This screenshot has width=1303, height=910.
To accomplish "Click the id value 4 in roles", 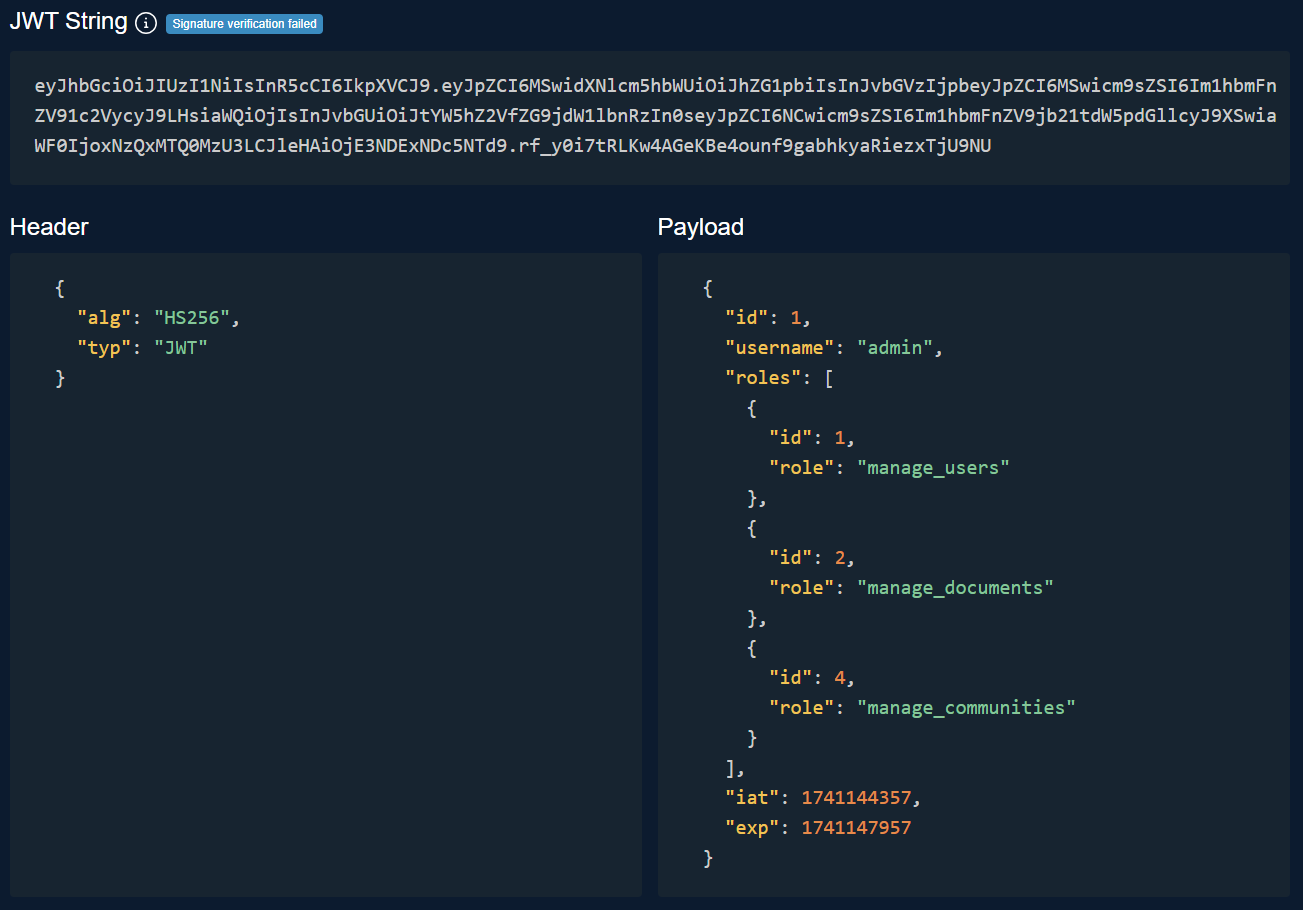I will (x=840, y=678).
